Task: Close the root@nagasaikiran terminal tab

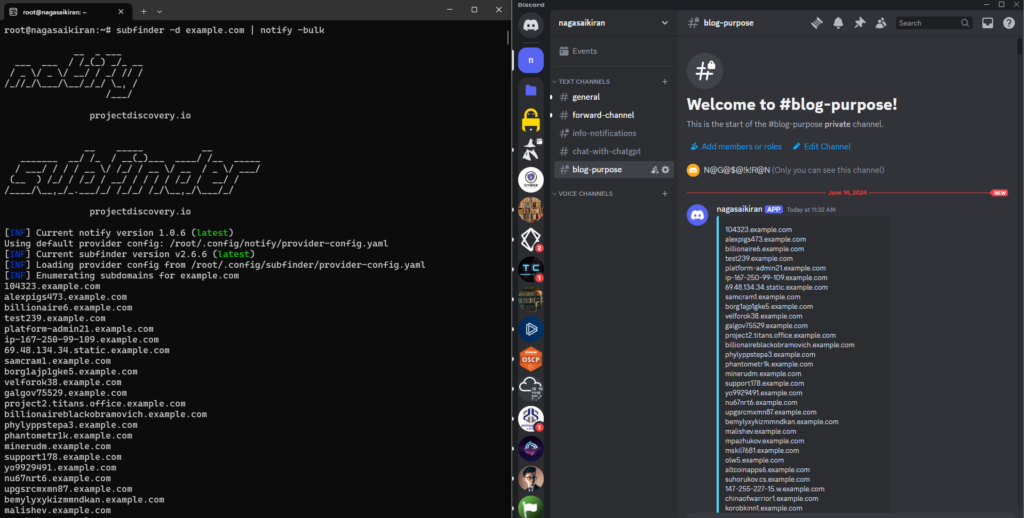Action: 121,12
